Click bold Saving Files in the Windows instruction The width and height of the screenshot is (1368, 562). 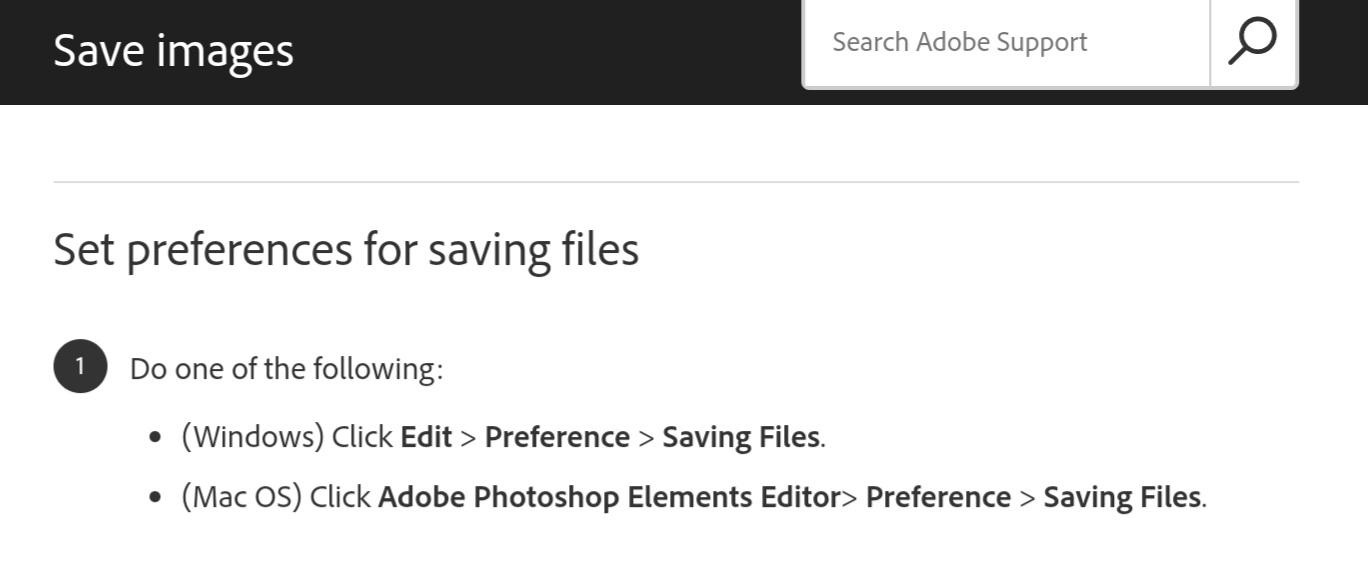[741, 437]
